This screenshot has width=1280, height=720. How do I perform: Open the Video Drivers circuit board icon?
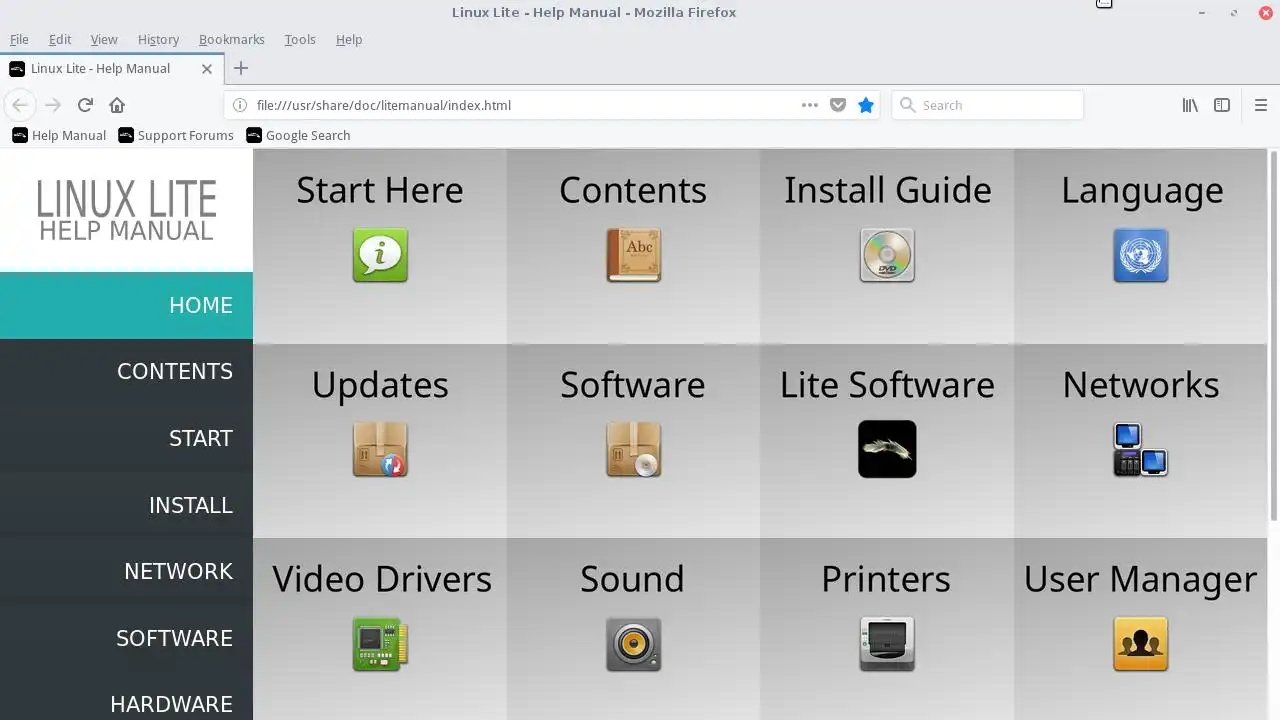[x=380, y=644]
